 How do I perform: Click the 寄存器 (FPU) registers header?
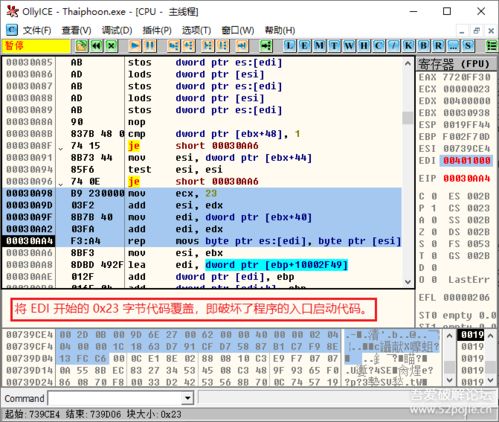[x=457, y=63]
